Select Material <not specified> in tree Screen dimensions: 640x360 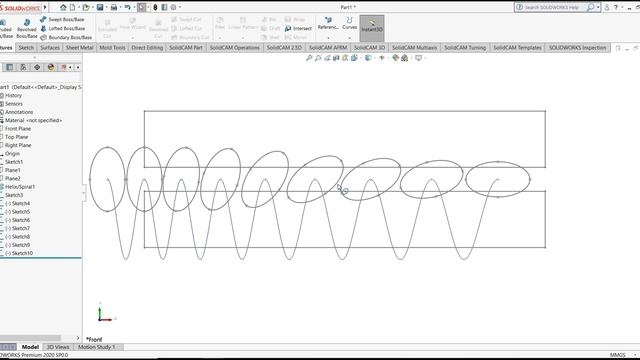[33, 120]
